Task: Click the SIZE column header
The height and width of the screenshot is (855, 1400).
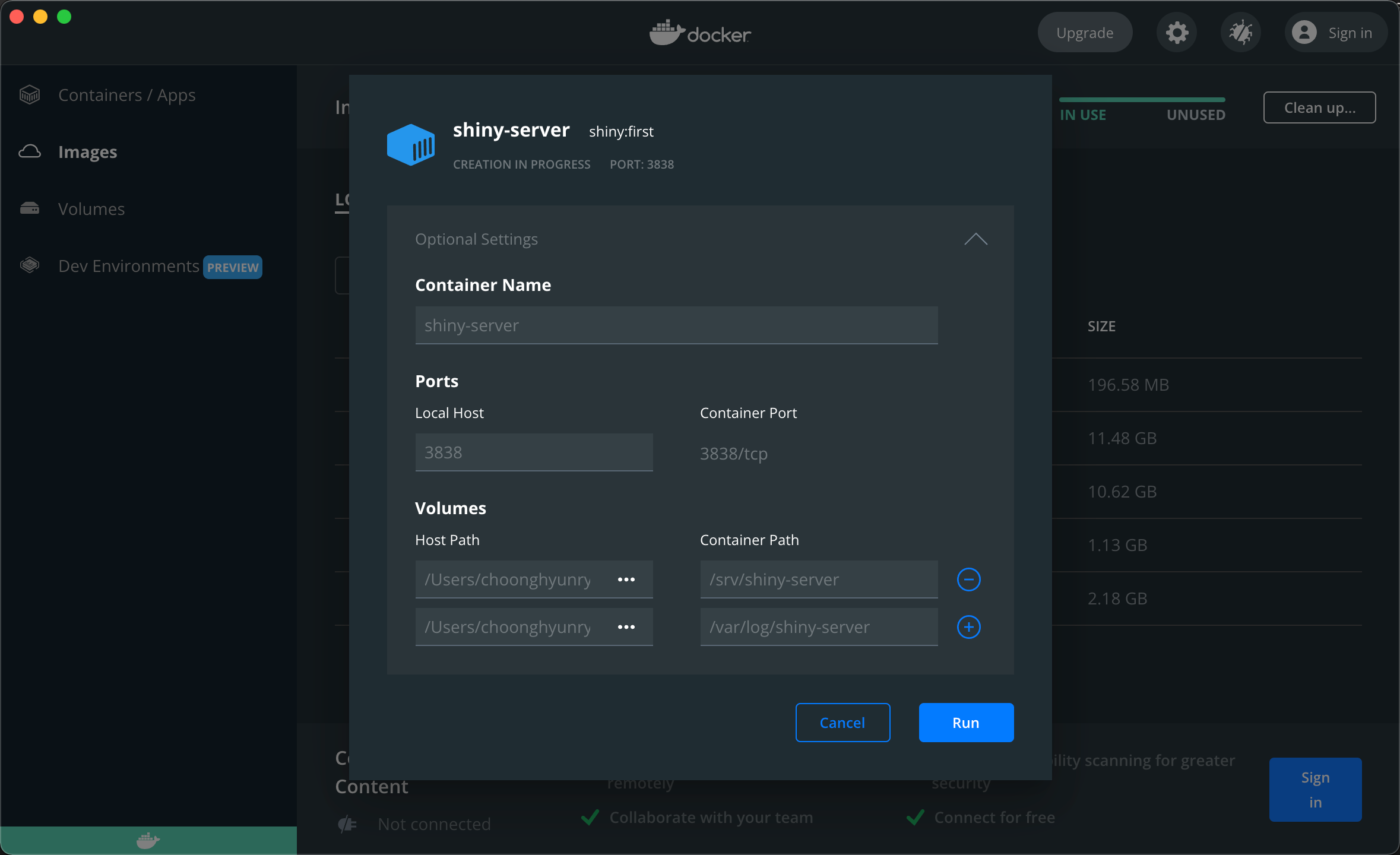Action: [1101, 326]
